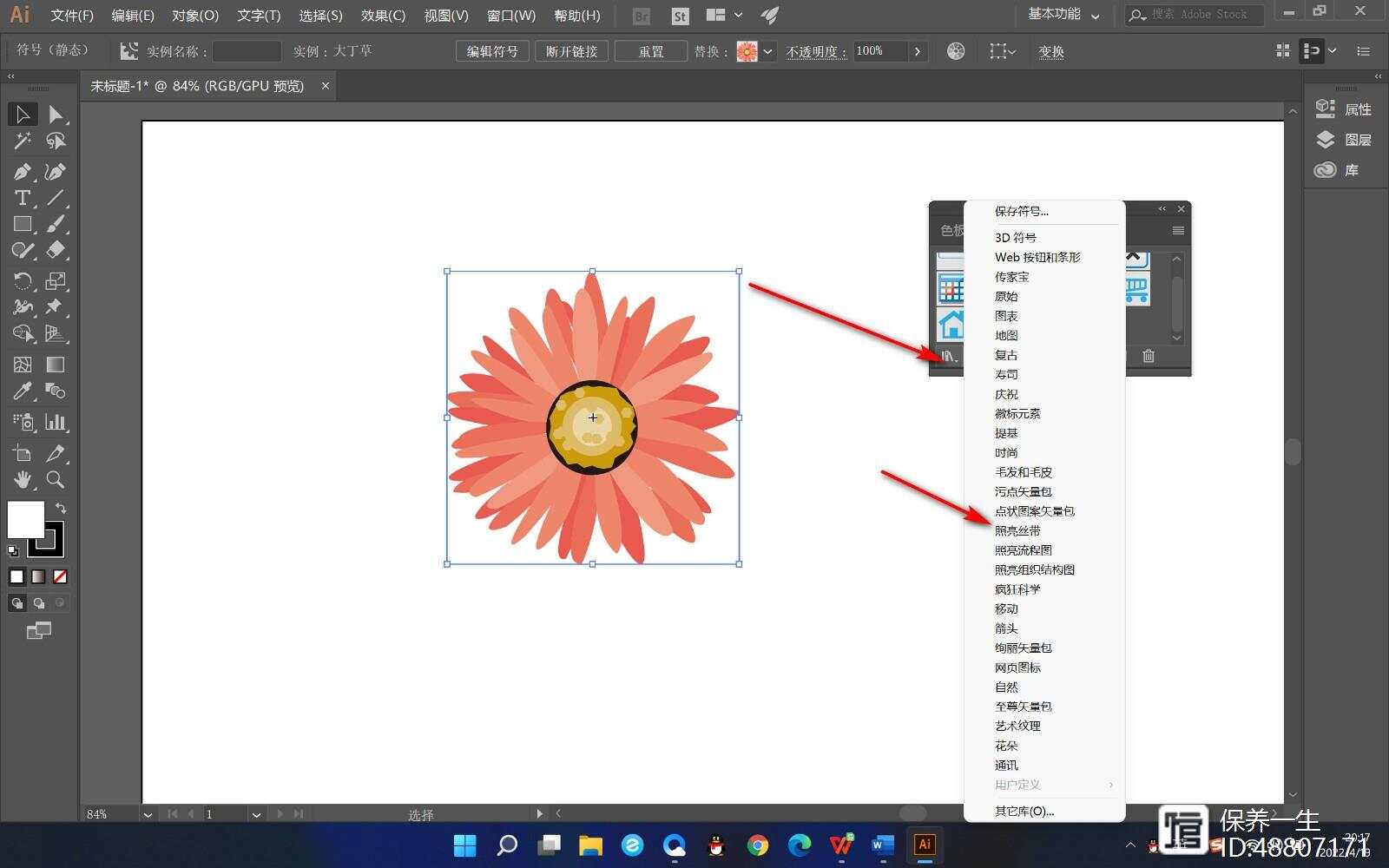
Task: Select the Rectangle tool
Action: pyautogui.click(x=23, y=224)
